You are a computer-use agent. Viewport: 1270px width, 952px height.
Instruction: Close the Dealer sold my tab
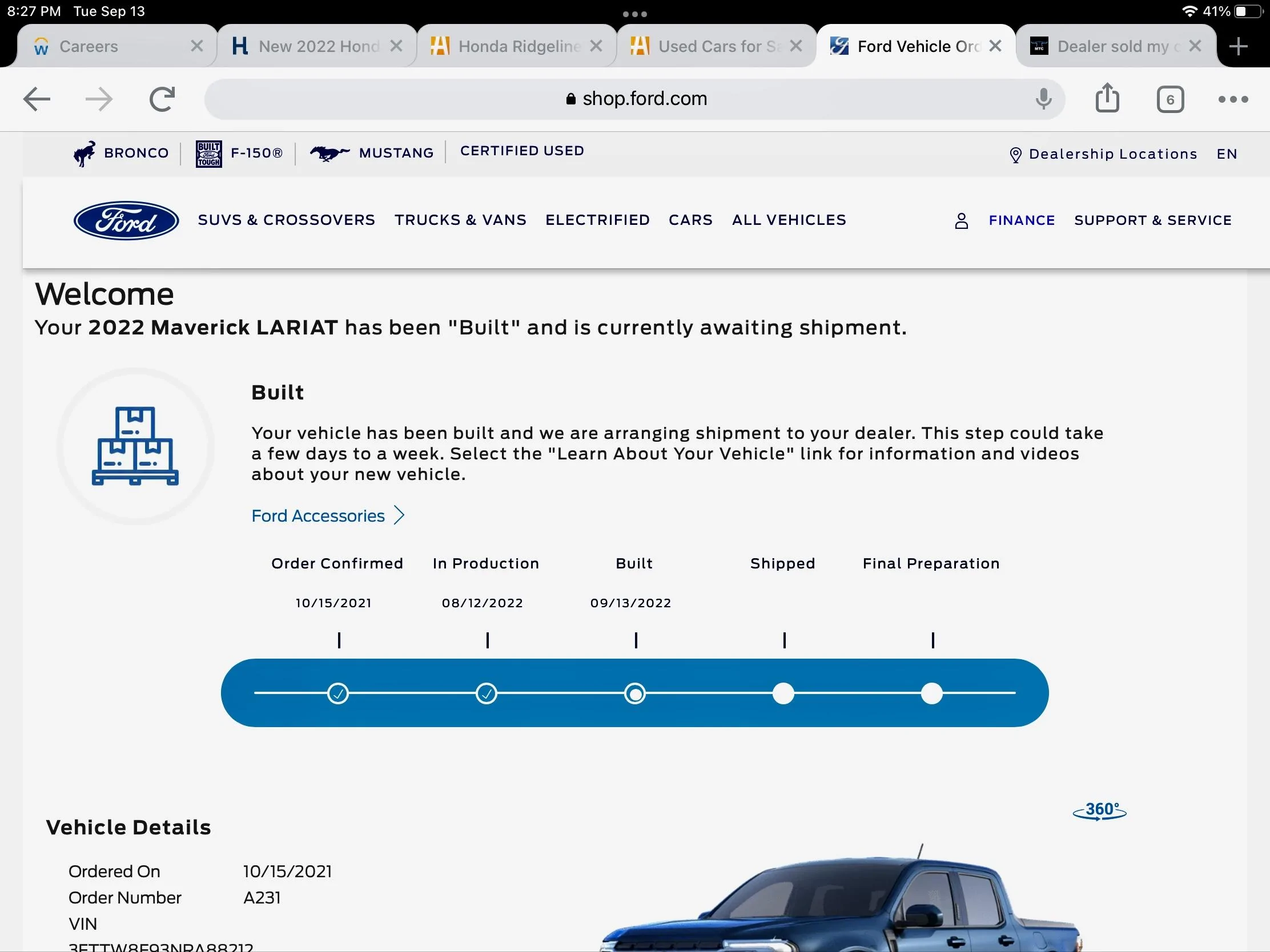(x=1195, y=46)
